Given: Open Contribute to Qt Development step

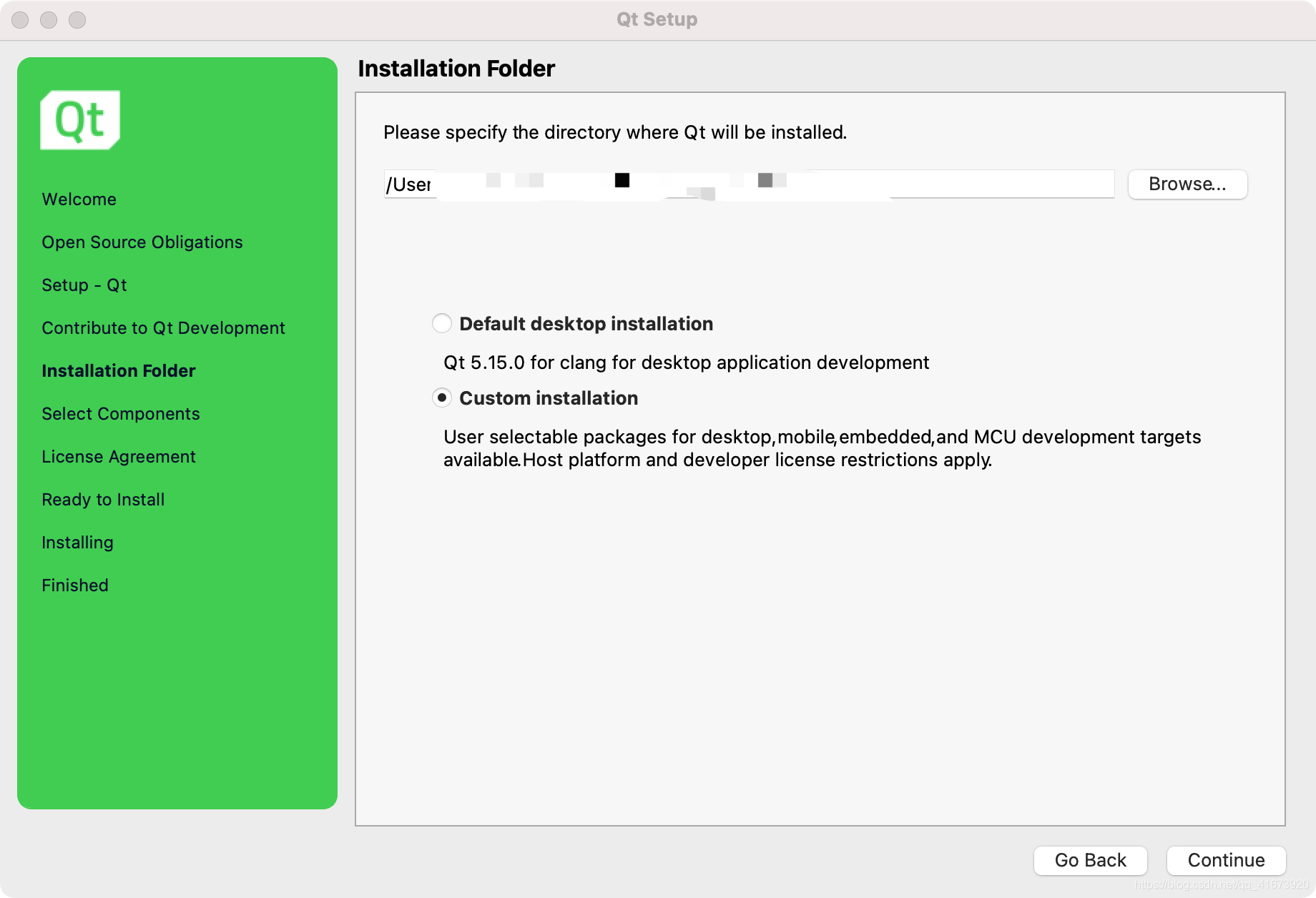Looking at the screenshot, I should pos(163,327).
